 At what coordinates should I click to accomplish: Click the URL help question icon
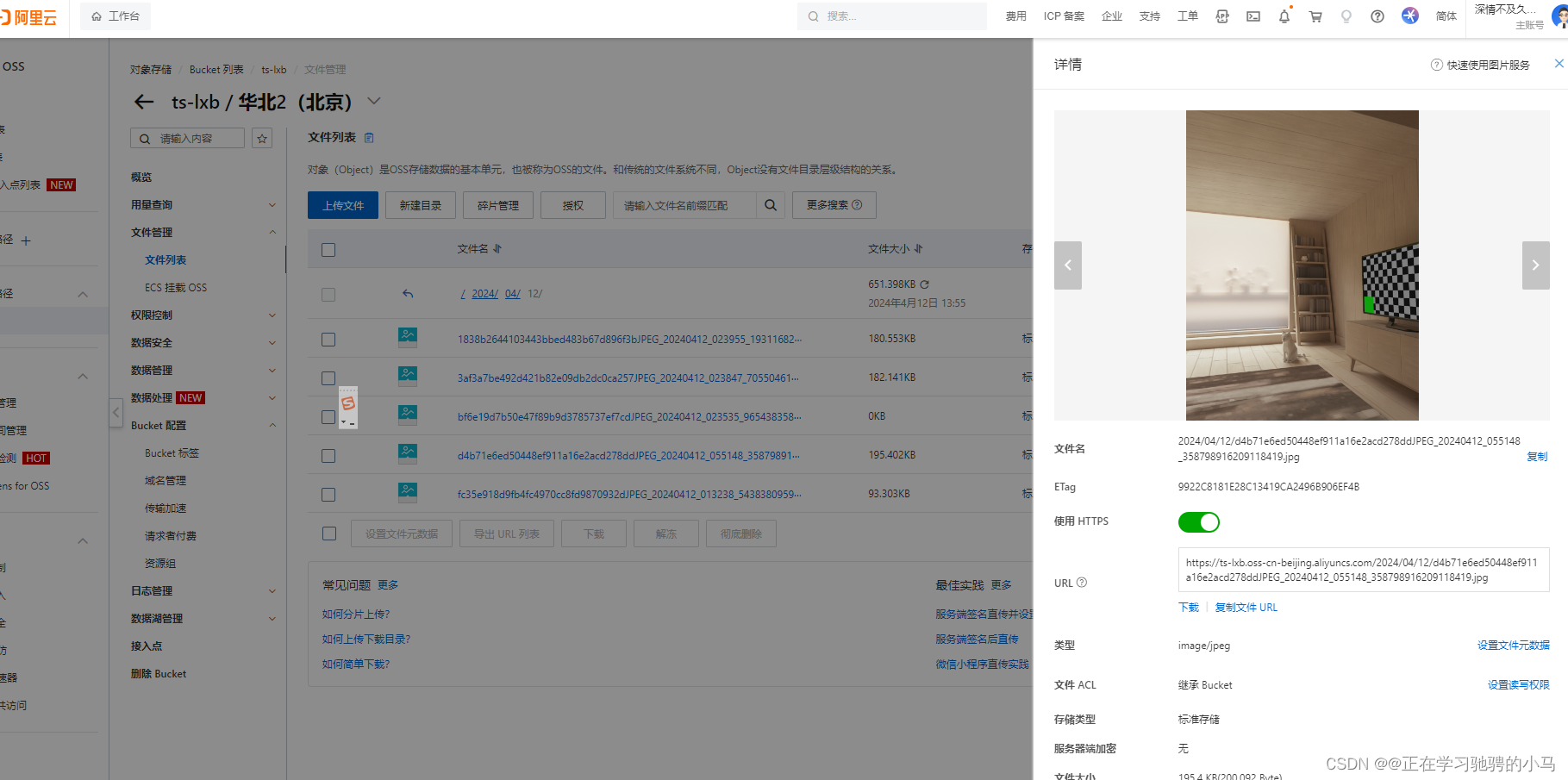coord(1082,583)
